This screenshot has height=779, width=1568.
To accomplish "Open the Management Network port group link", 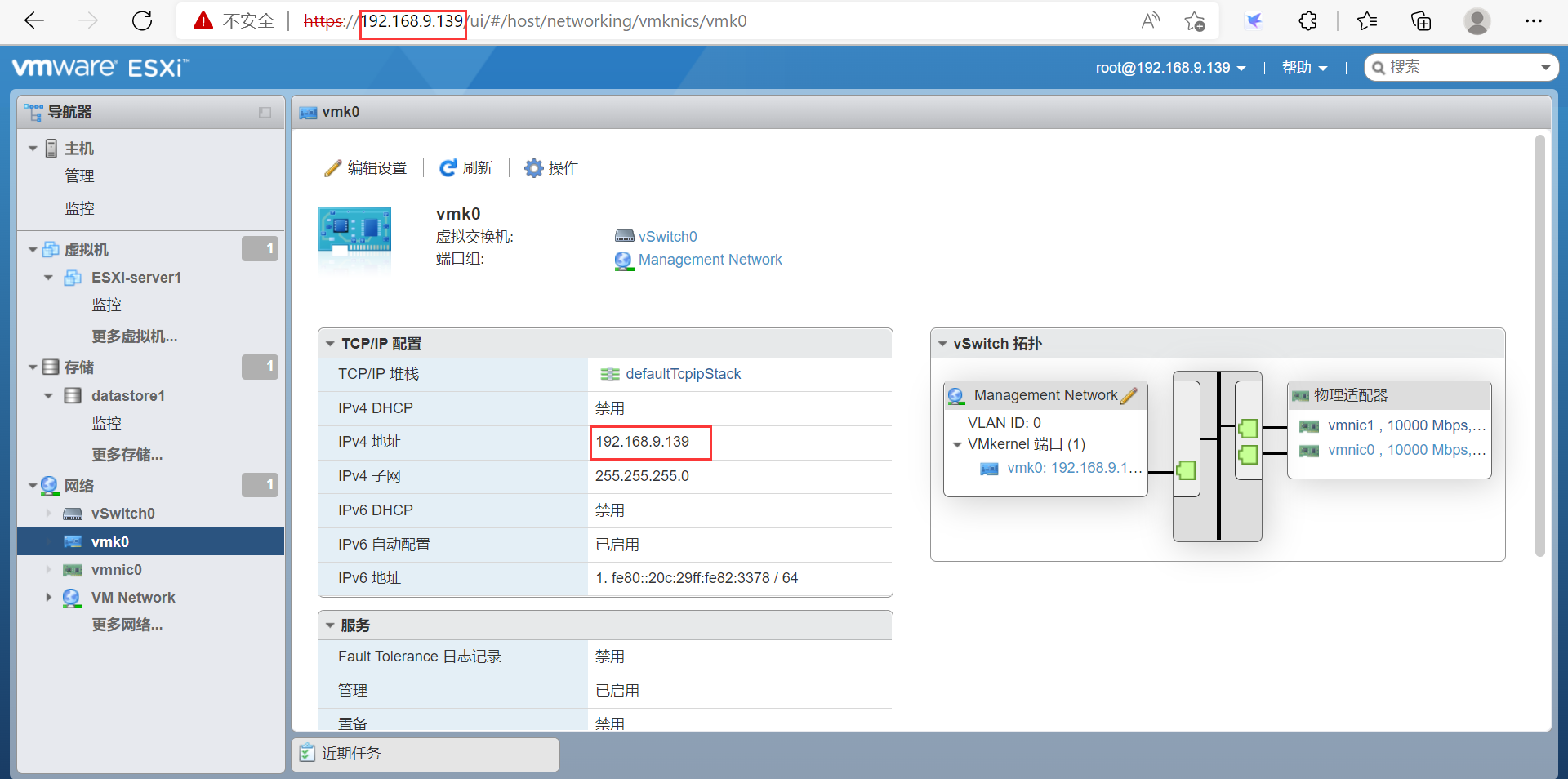I will pyautogui.click(x=710, y=259).
